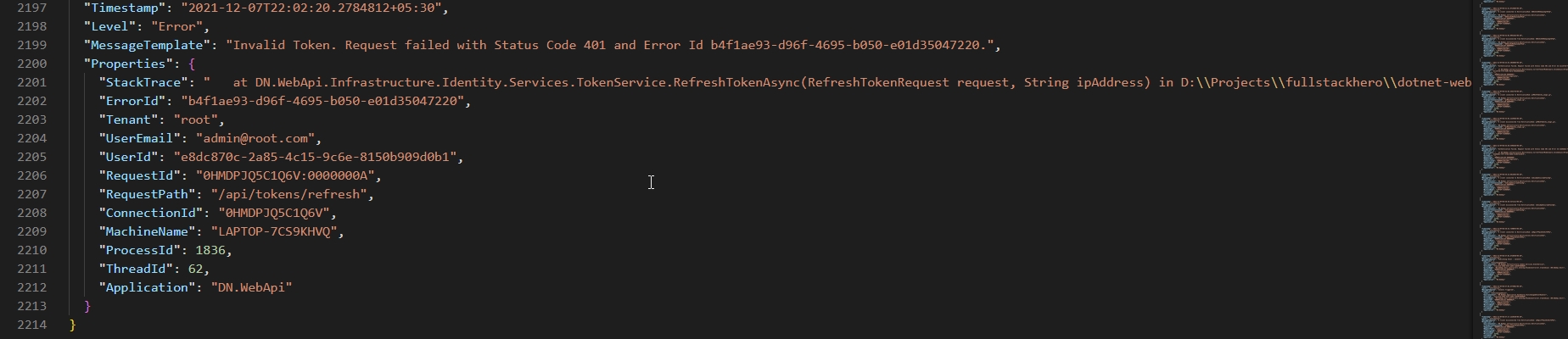This screenshot has height=339, width=1568.
Task: Click the admin@root.com email value
Action: 255,138
